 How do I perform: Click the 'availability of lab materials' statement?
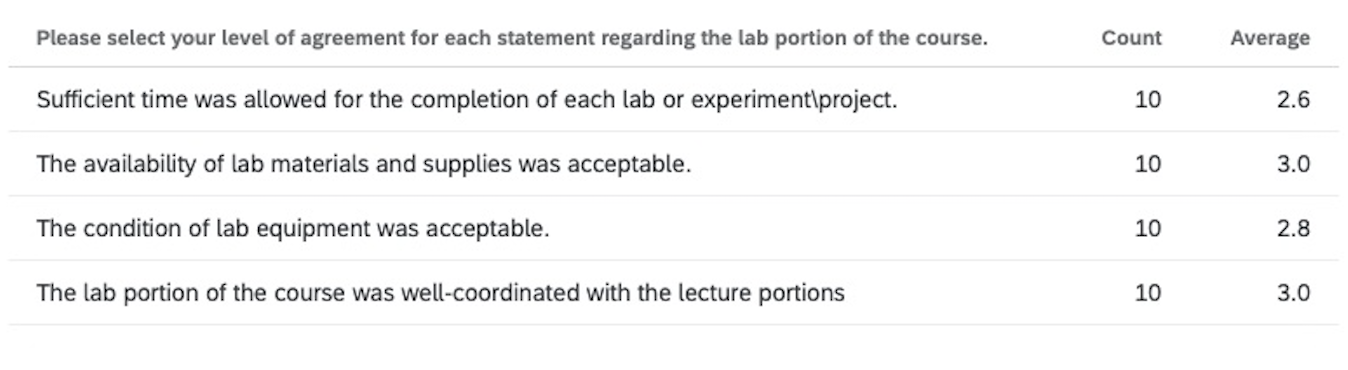pos(364,164)
